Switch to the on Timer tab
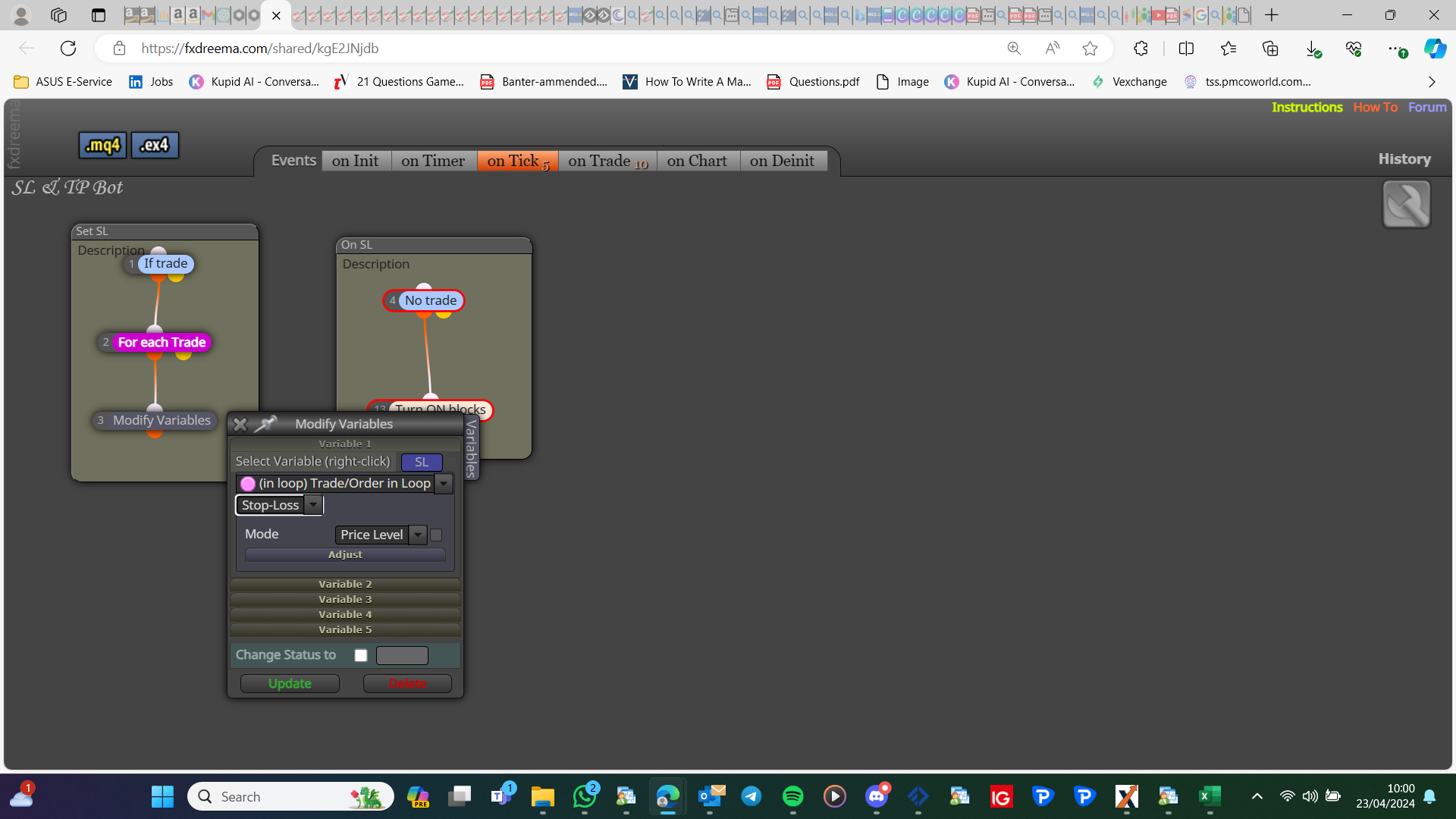The image size is (1456, 819). (434, 161)
